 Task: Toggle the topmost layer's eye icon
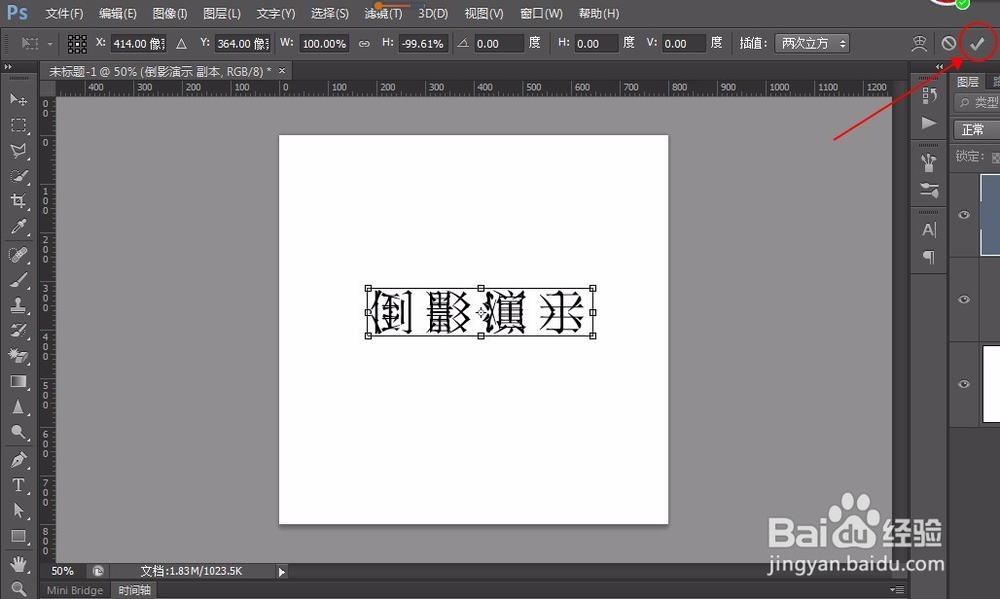964,215
